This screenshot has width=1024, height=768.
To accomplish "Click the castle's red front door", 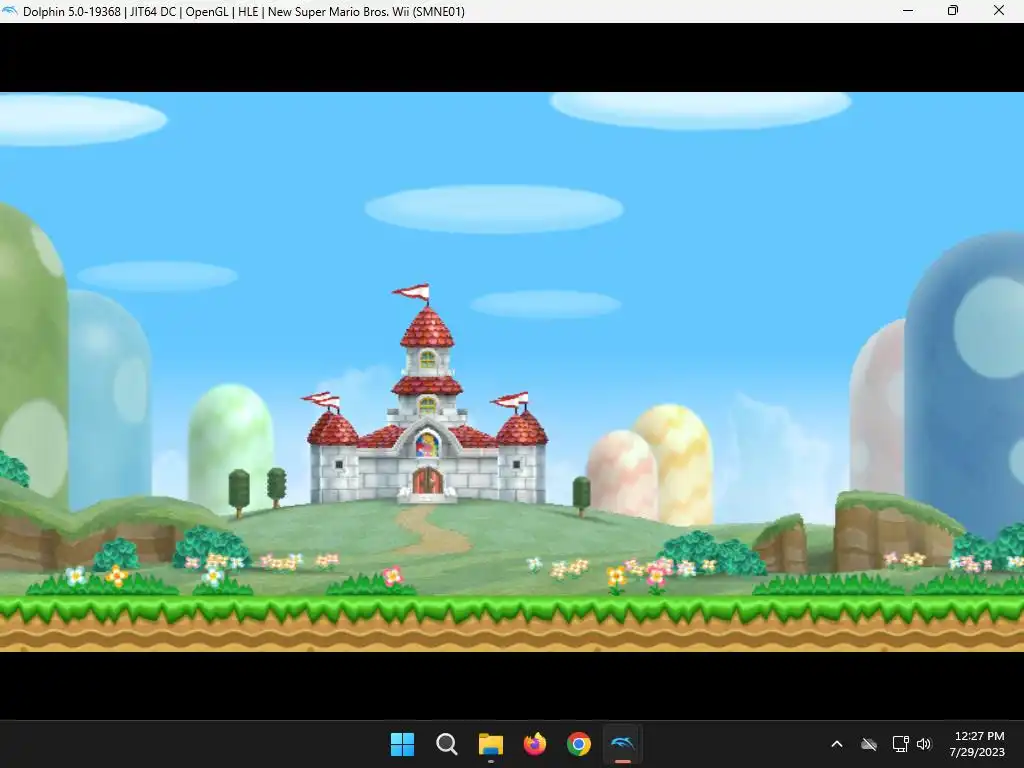I will 428,481.
